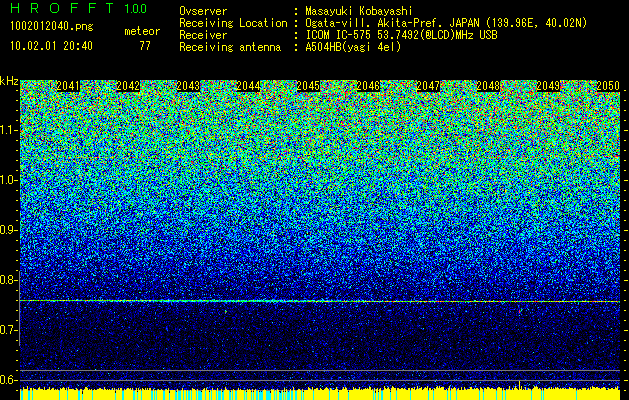Screen dimensions: 629x400
Task: Click the meteor count value 77
Action: pyautogui.click(x=145, y=46)
